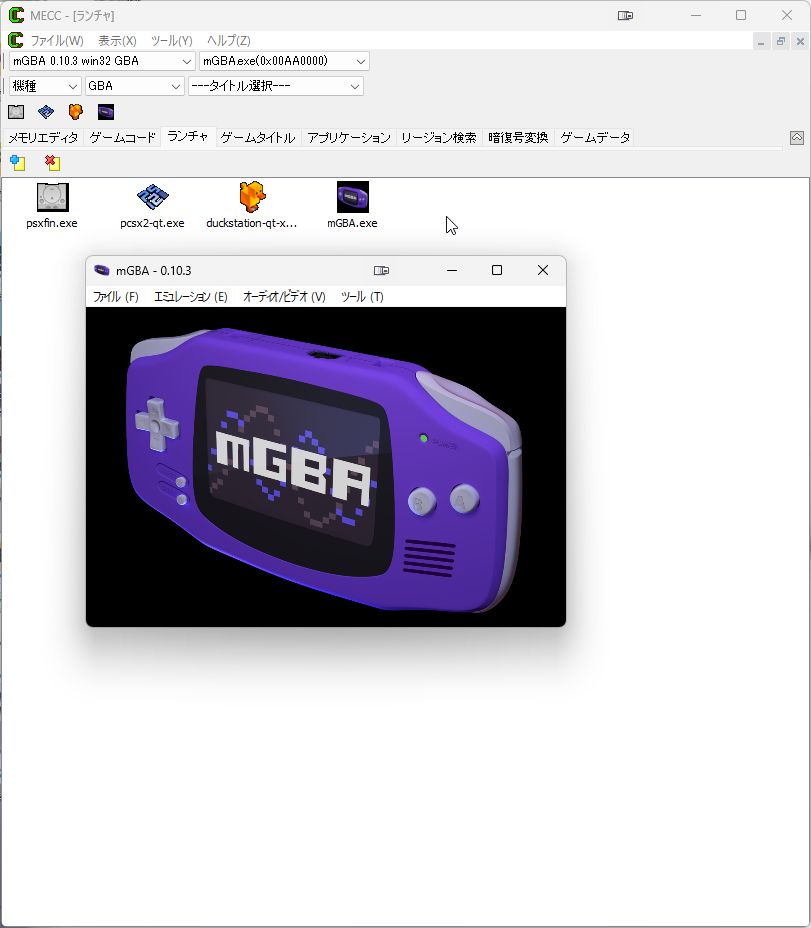The image size is (811, 928).
Task: Restore the MECC inner child window
Action: click(x=781, y=41)
